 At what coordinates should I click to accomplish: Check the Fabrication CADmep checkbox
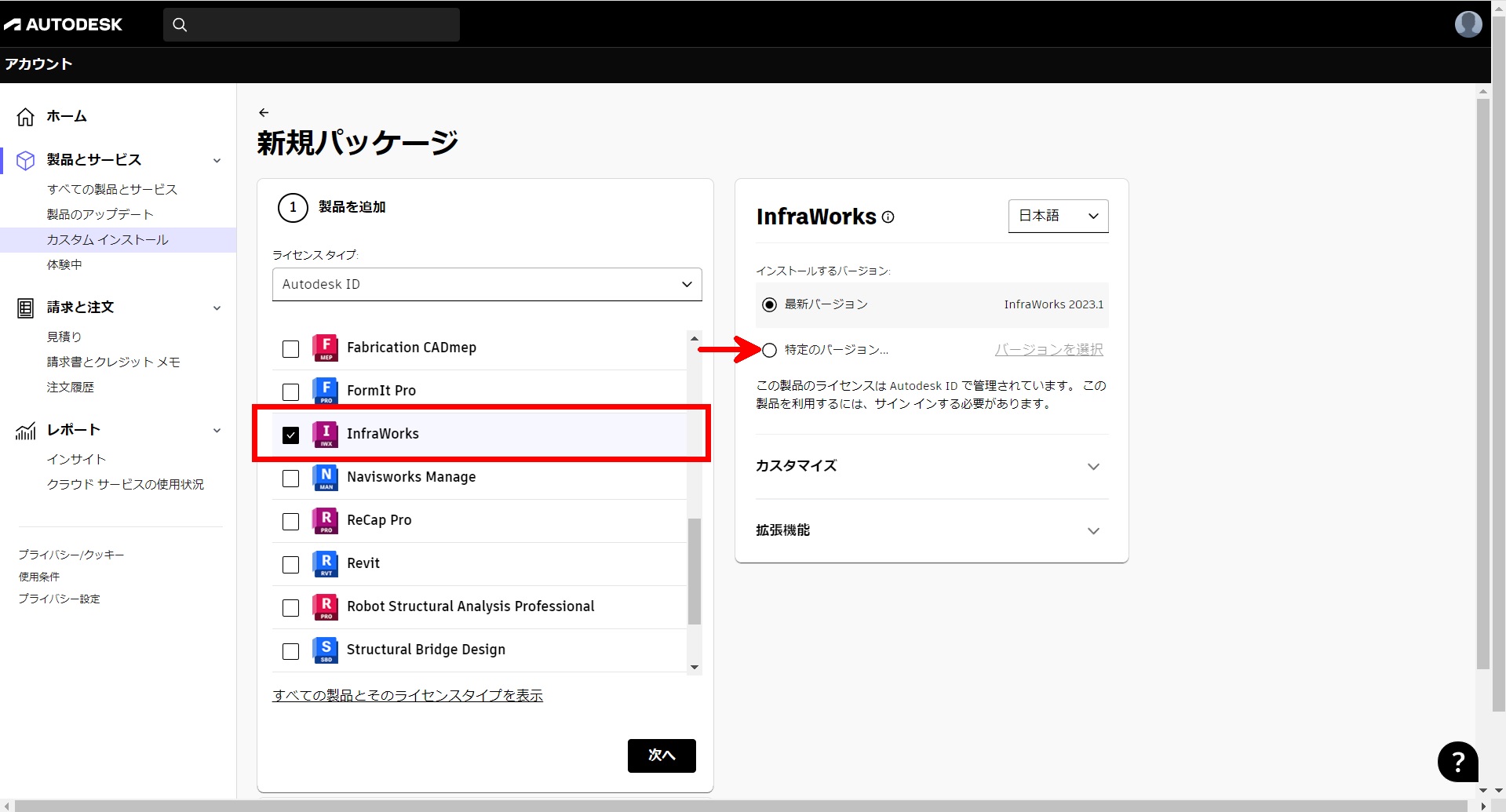pyautogui.click(x=290, y=349)
